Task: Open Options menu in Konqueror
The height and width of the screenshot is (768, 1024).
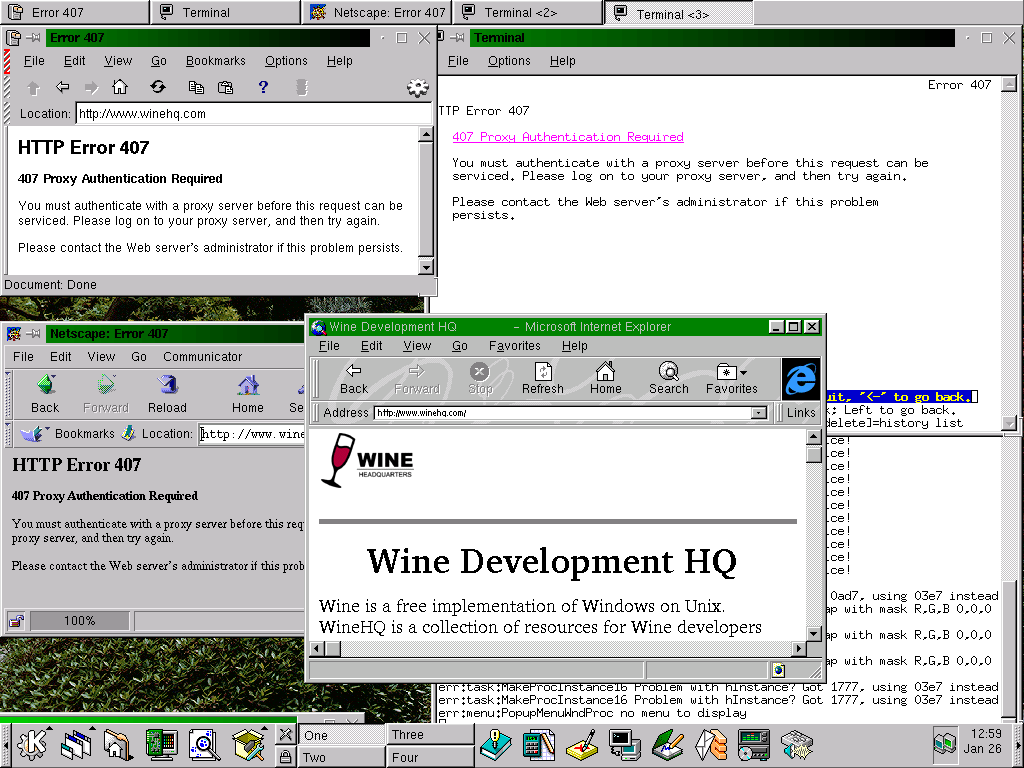Action: (286, 61)
